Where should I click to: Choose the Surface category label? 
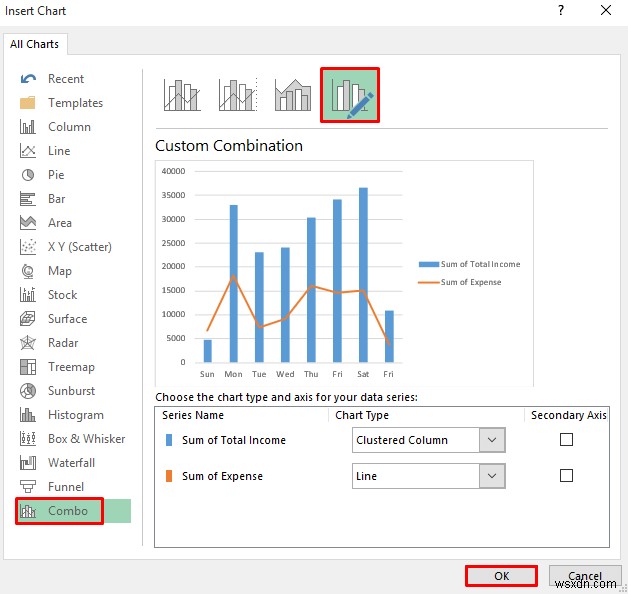68,319
